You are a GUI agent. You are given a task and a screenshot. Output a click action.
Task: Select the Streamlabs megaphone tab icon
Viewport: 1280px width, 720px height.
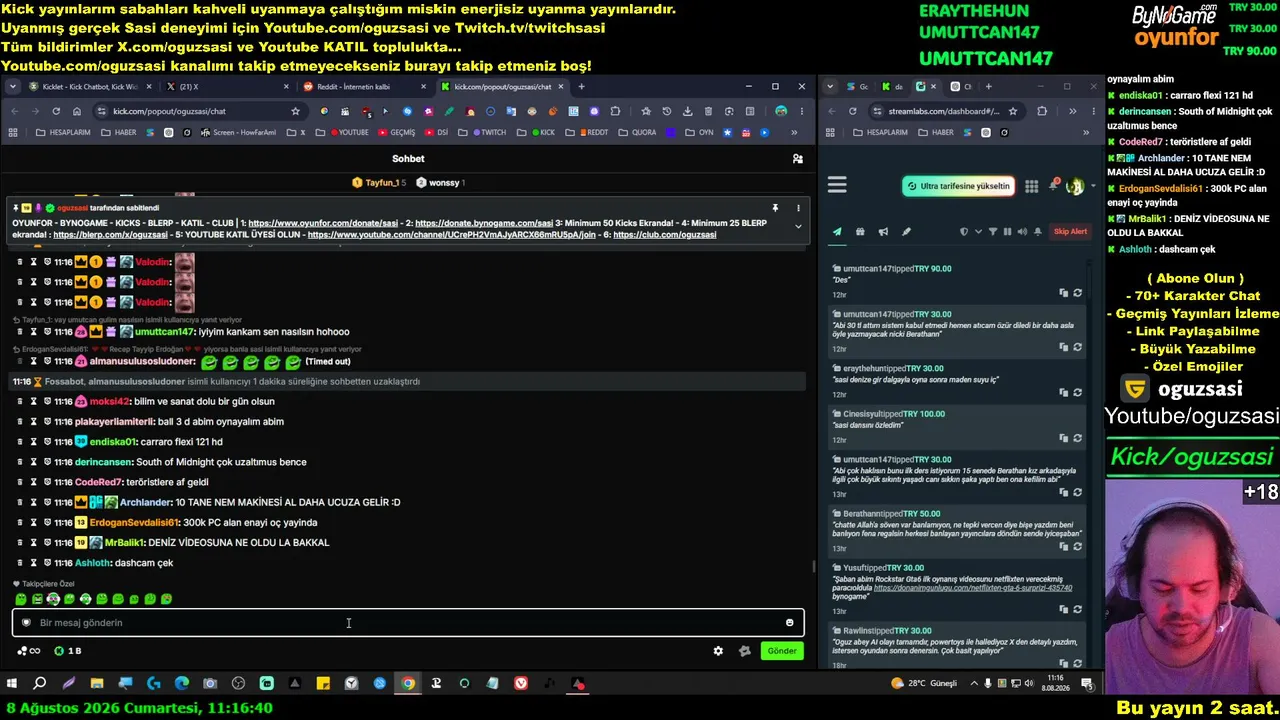pos(883,232)
